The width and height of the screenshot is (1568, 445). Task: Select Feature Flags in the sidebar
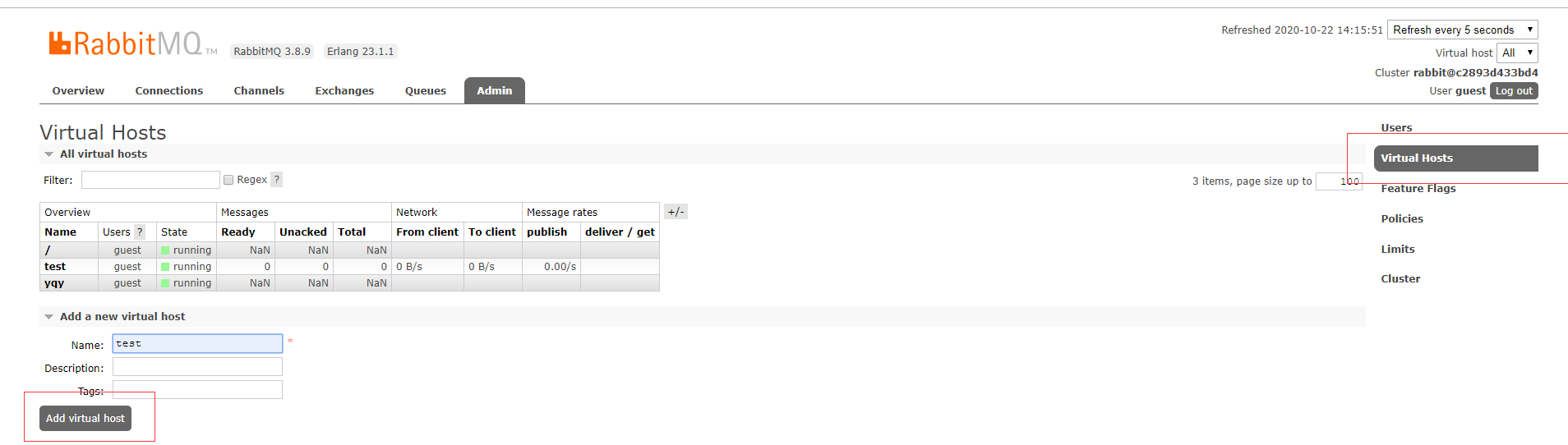1418,189
